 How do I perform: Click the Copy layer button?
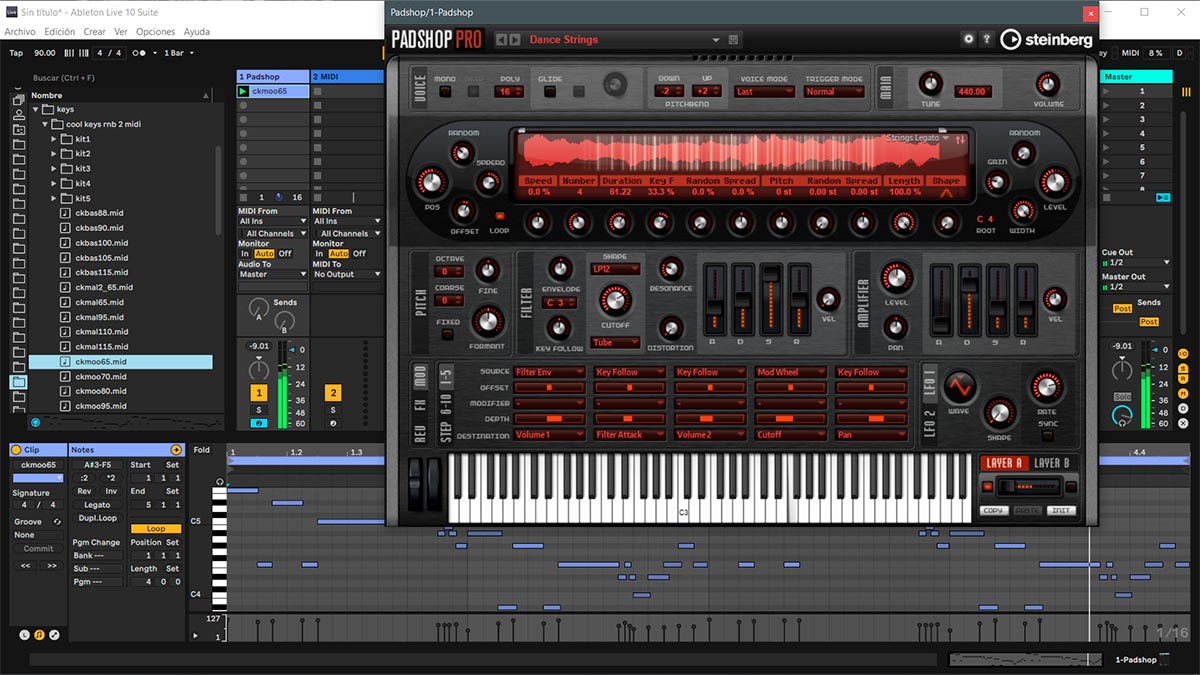993,511
